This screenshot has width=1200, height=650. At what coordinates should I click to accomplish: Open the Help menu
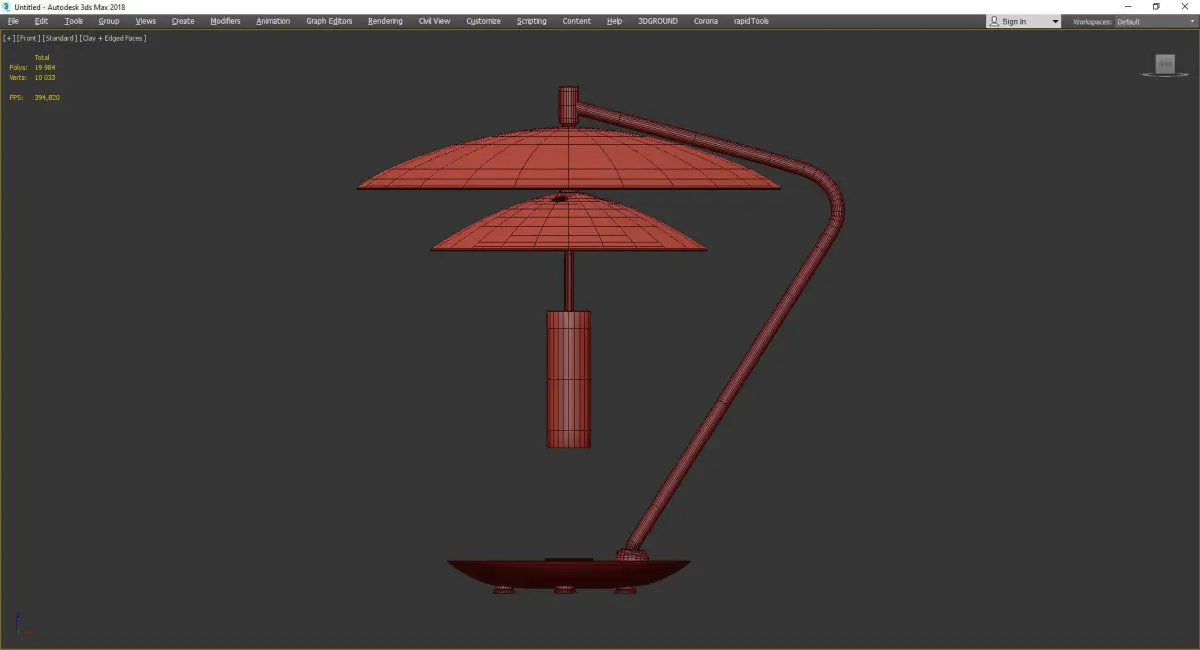click(614, 21)
